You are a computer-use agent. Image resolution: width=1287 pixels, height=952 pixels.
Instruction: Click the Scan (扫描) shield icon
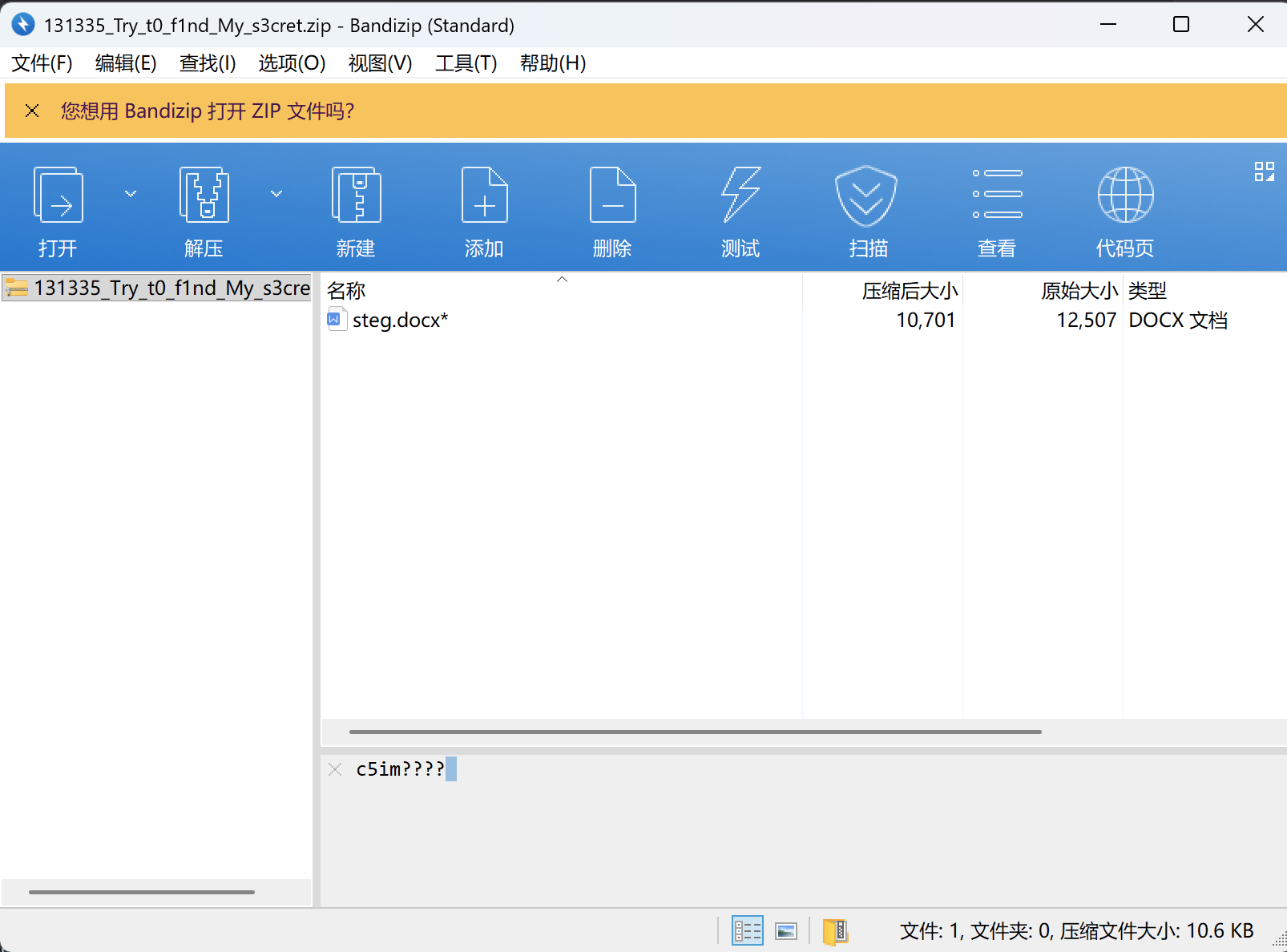point(866,196)
